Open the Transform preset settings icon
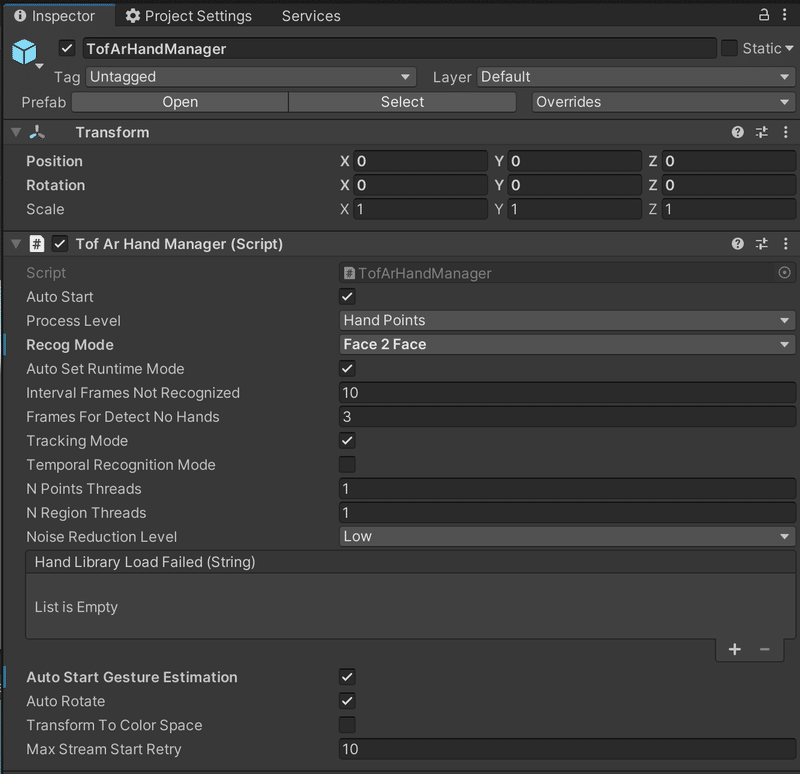The width and height of the screenshot is (800, 774). click(x=762, y=133)
